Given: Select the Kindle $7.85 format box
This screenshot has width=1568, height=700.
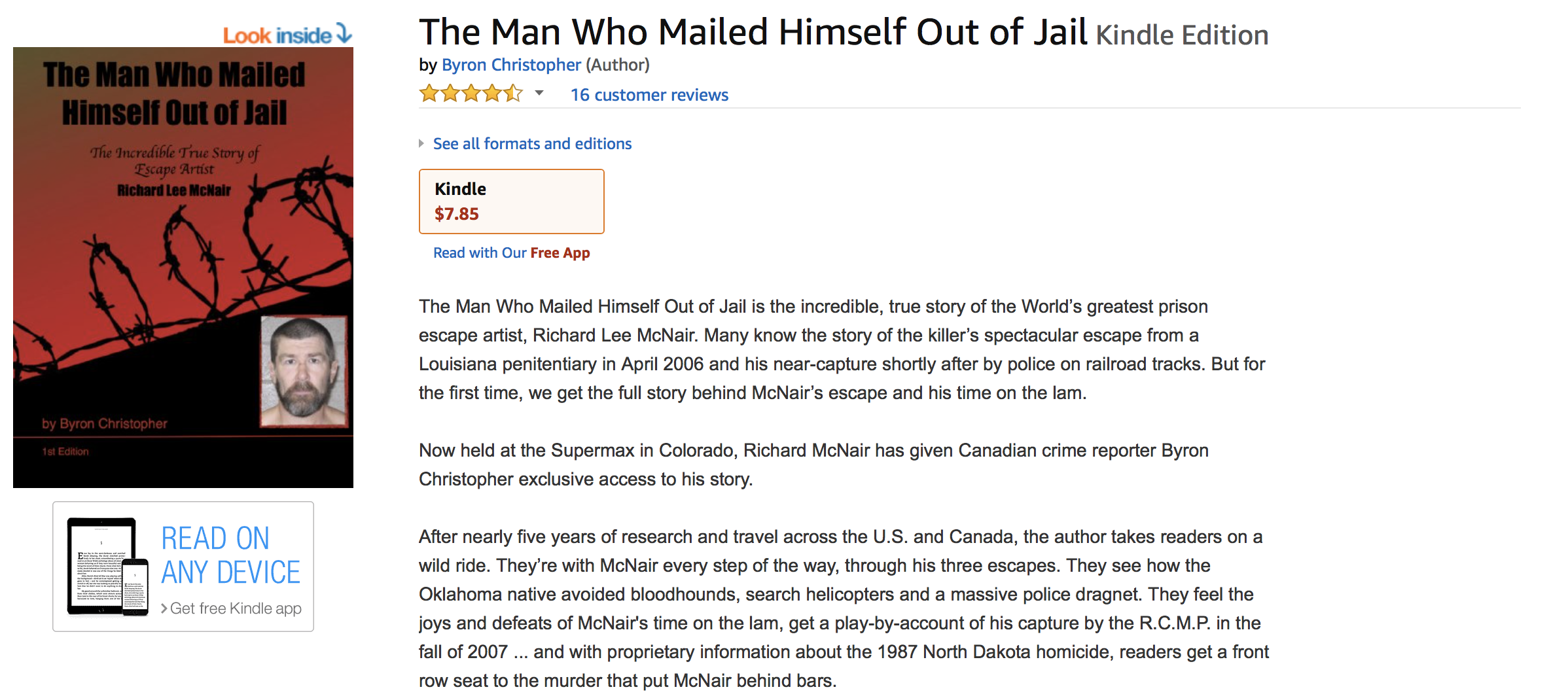Looking at the screenshot, I should [x=511, y=201].
